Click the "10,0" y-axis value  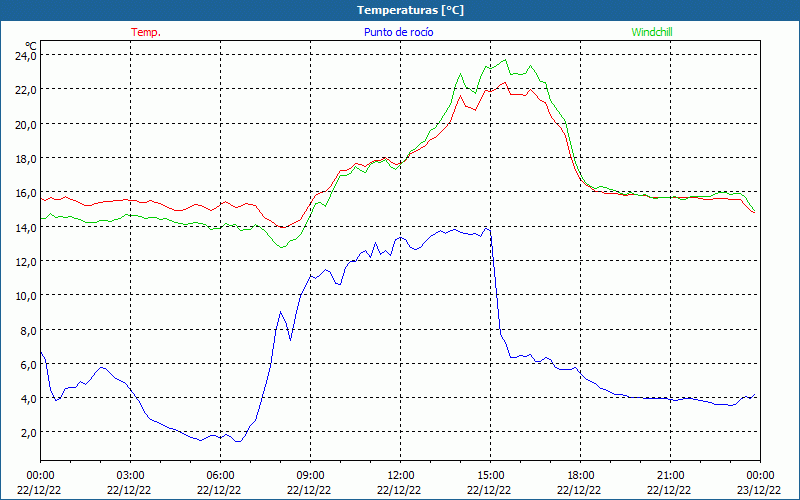coord(26,295)
